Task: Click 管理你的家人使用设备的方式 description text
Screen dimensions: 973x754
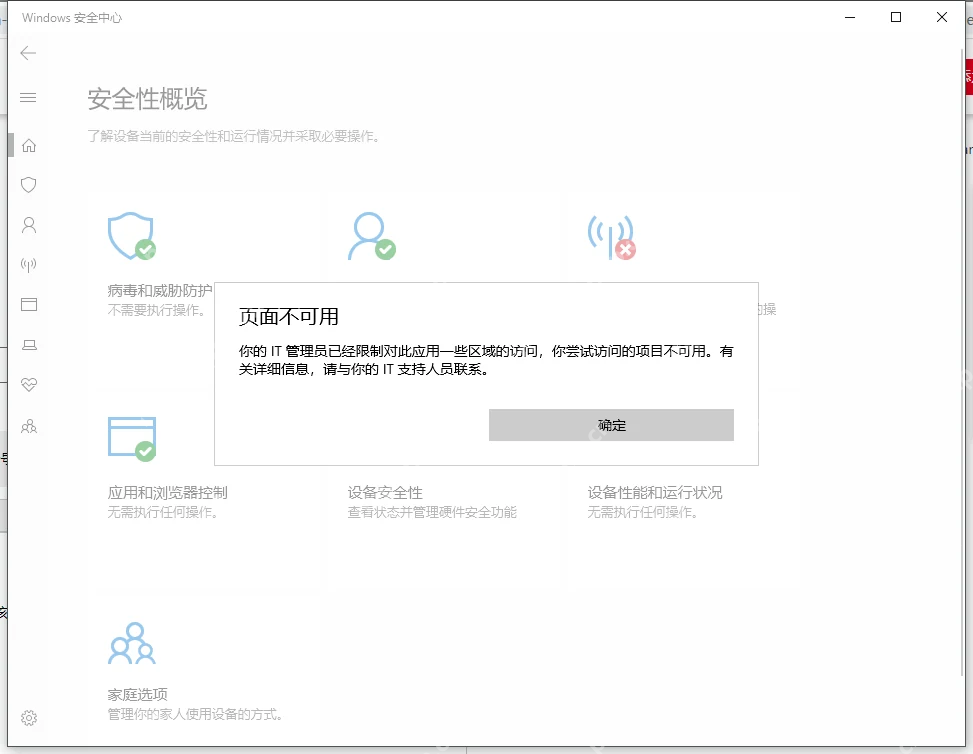Action: pos(195,714)
